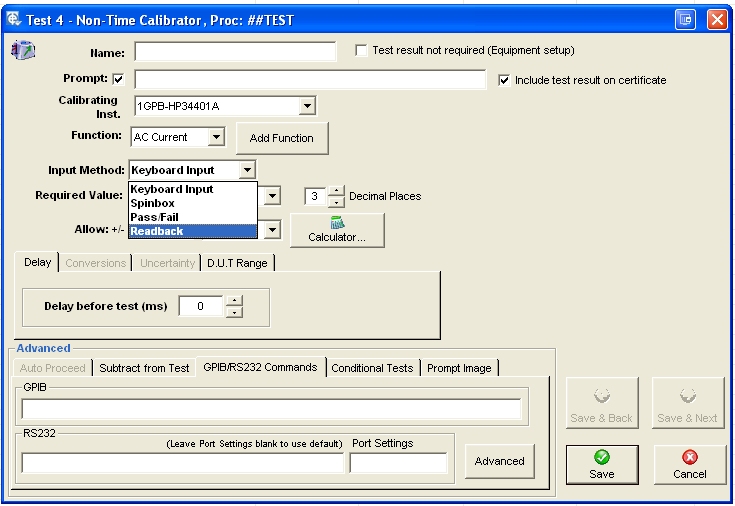
Task: Click the restore window icon in title bar
Action: coord(685,19)
